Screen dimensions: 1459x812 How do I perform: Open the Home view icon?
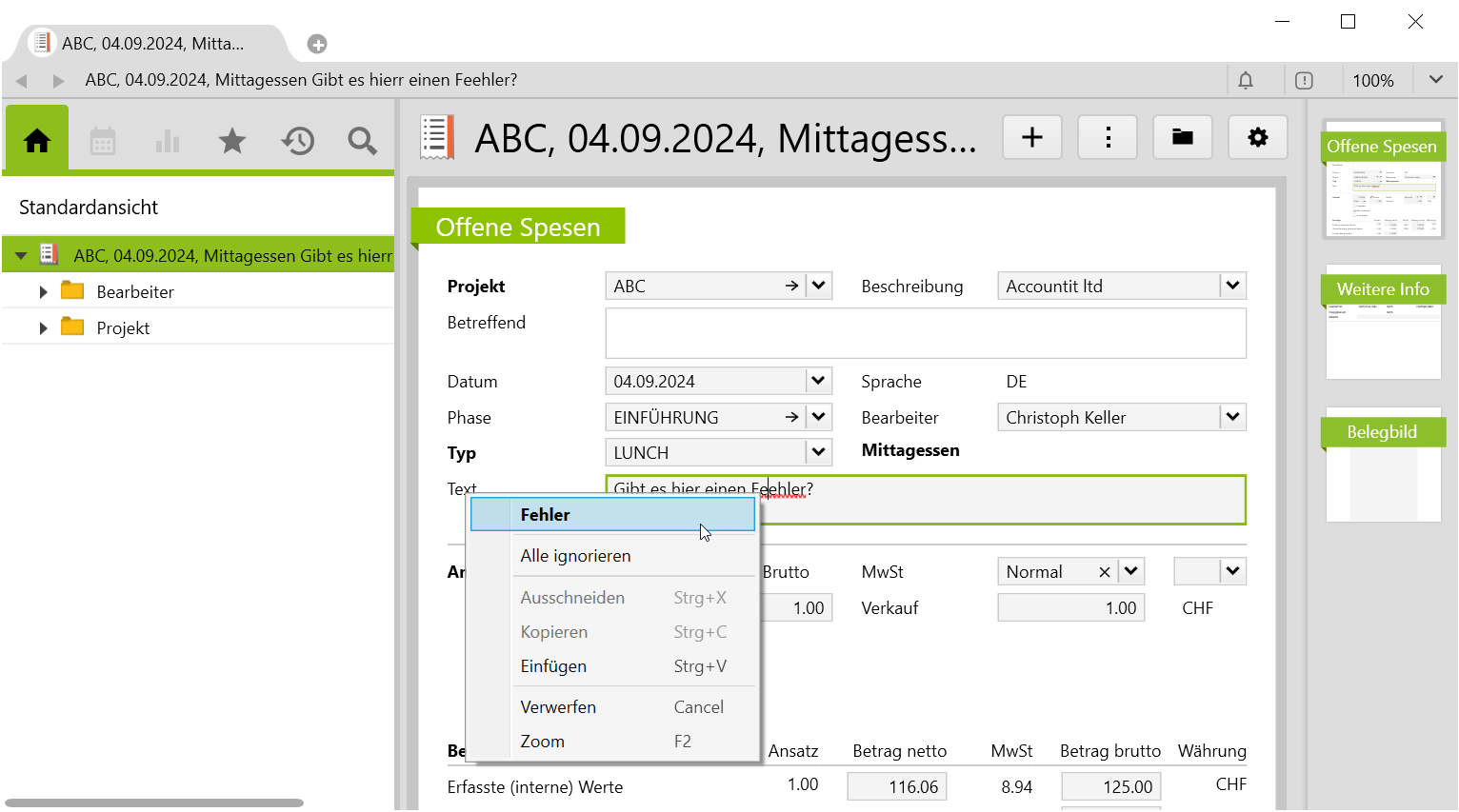coord(37,141)
